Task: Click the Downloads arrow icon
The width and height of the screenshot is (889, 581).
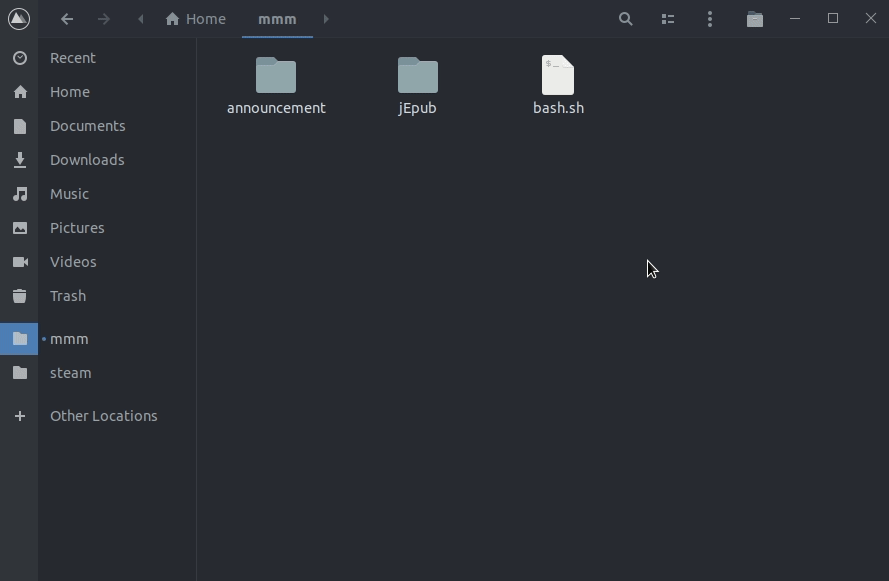Action: [x=20, y=160]
